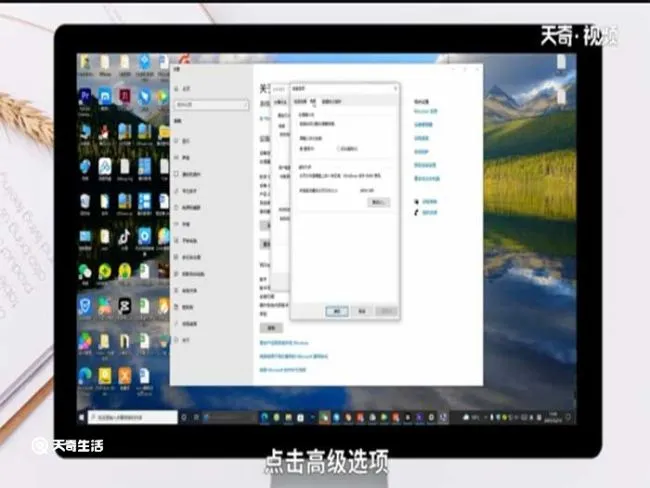650x488 pixels.
Task: Focus the Settings search field (查找设置)
Action: coord(211,105)
